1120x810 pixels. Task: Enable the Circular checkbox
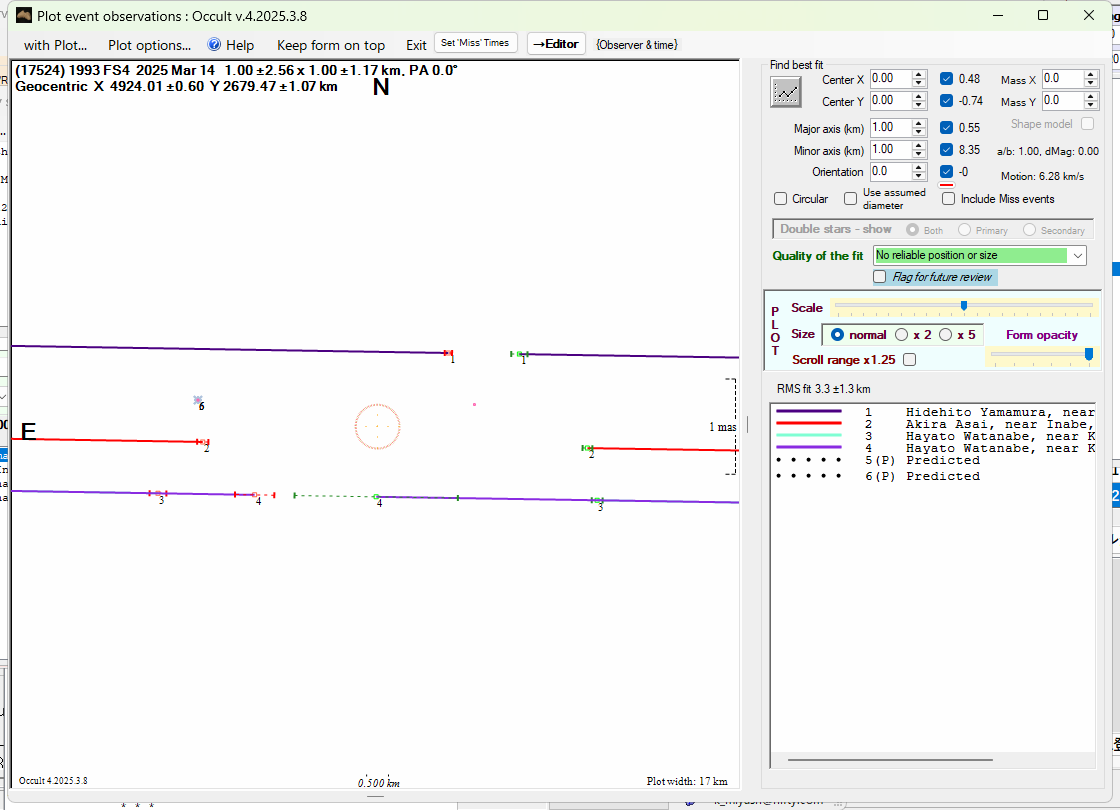click(781, 199)
